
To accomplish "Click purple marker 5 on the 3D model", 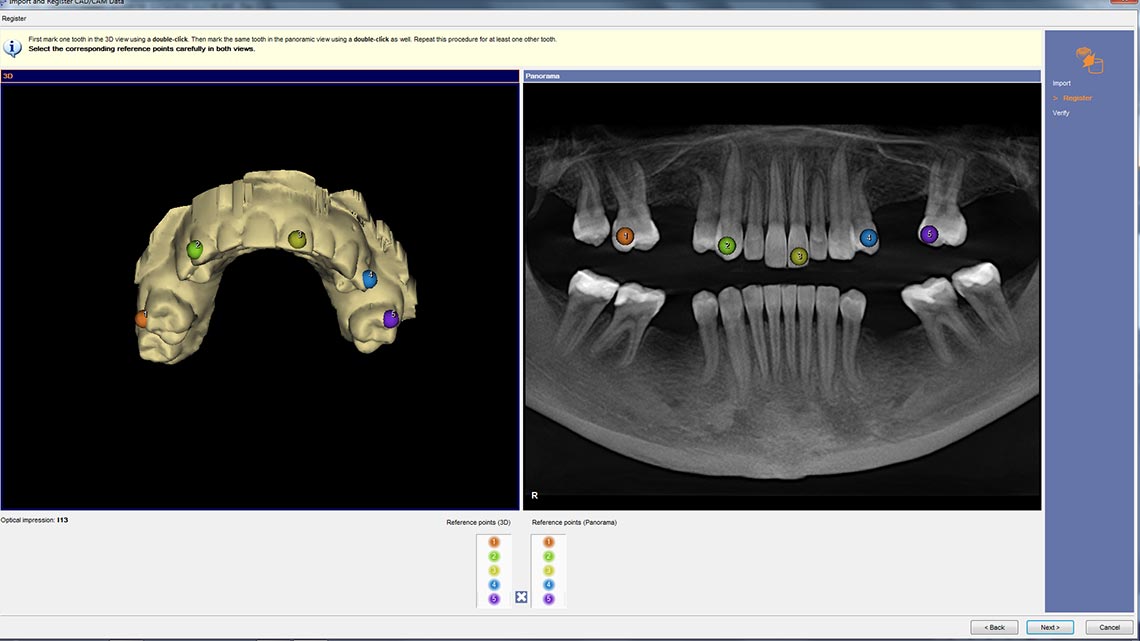I will coord(391,318).
